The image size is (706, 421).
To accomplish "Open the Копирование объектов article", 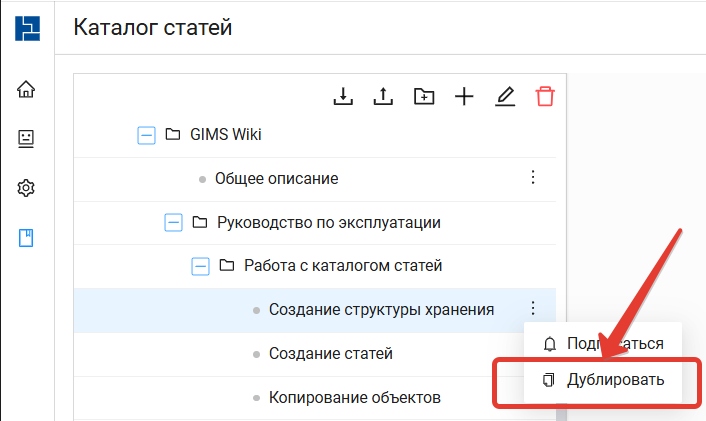I will [x=354, y=397].
